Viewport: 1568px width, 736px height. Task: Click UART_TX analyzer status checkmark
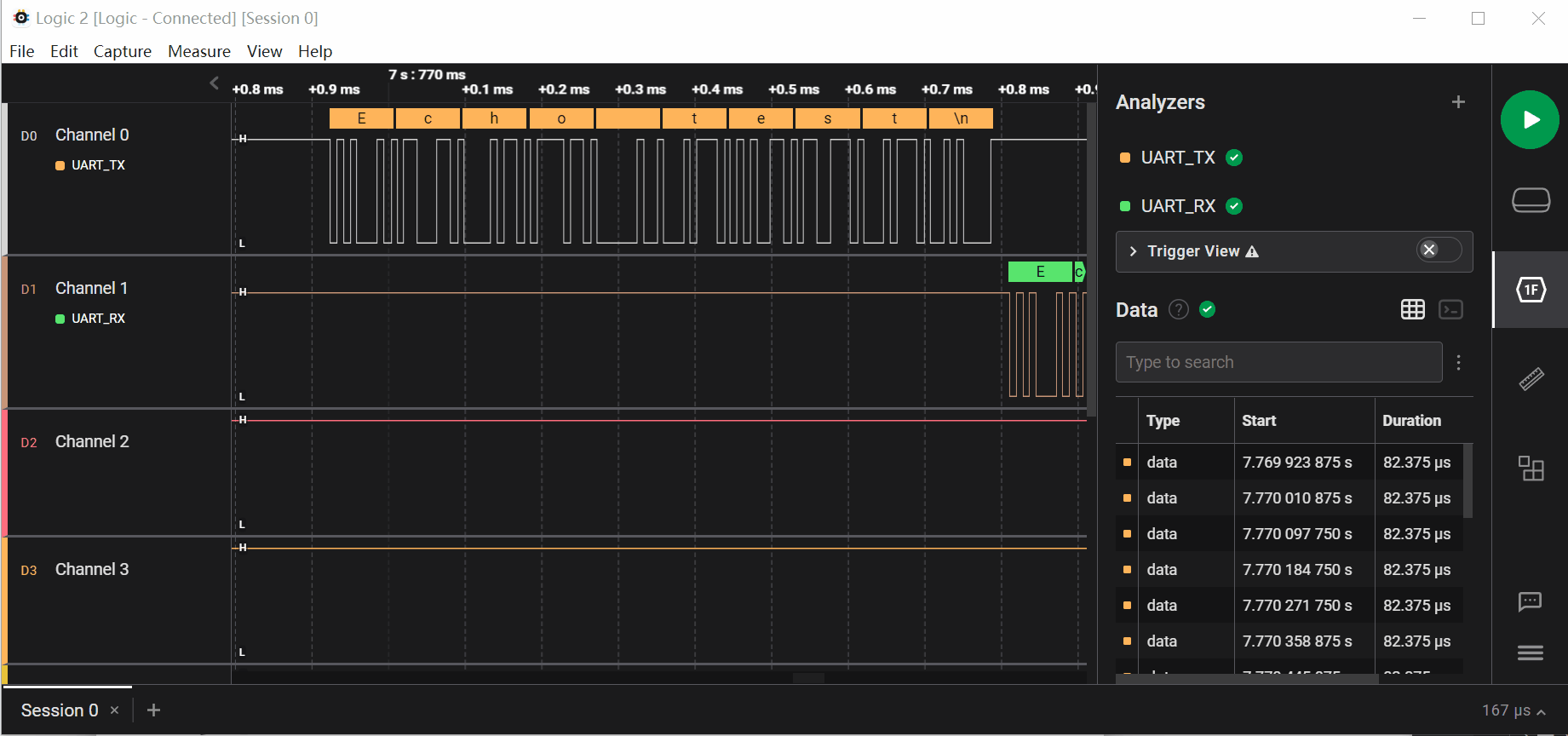click(x=1233, y=158)
